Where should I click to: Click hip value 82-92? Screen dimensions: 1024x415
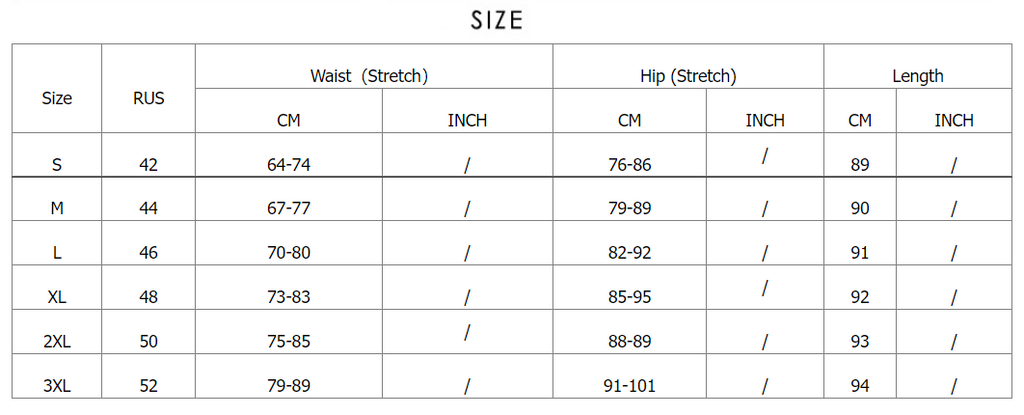[x=630, y=253]
